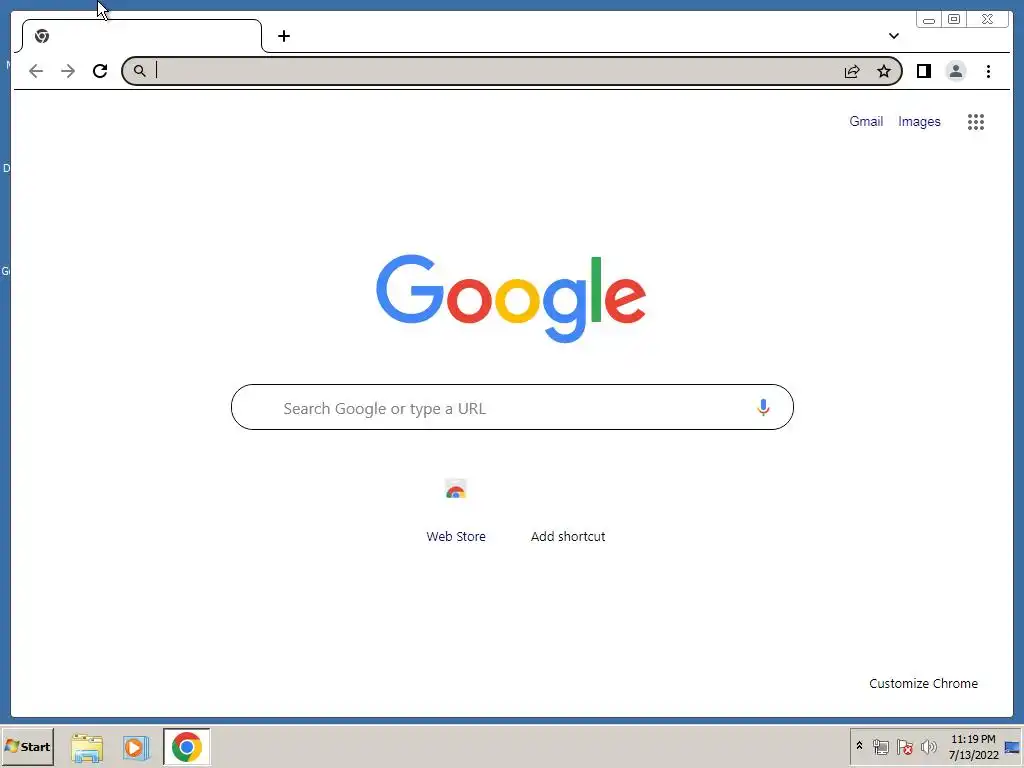The height and width of the screenshot is (768, 1024).
Task: Select the current New Tab tab
Action: (x=142, y=36)
